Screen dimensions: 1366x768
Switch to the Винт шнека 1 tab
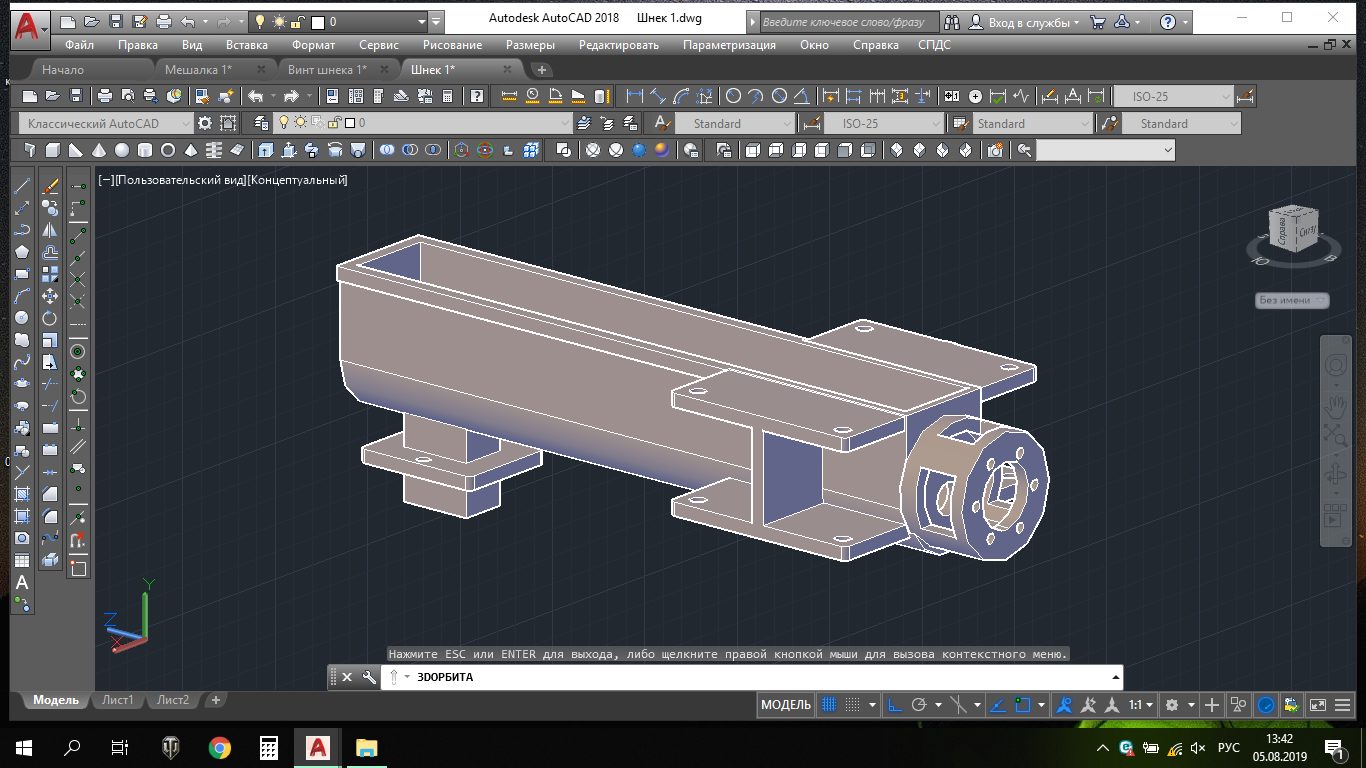click(x=327, y=70)
